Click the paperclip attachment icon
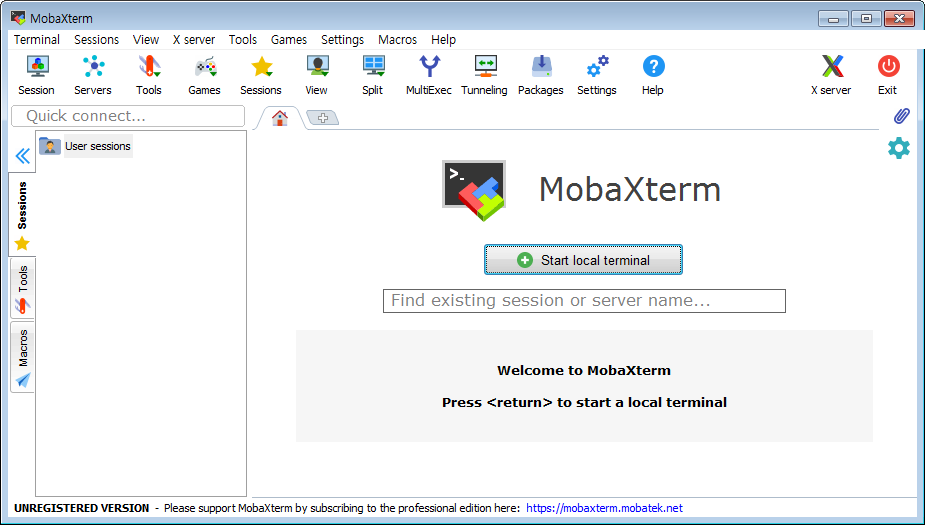925x525 pixels. click(901, 116)
